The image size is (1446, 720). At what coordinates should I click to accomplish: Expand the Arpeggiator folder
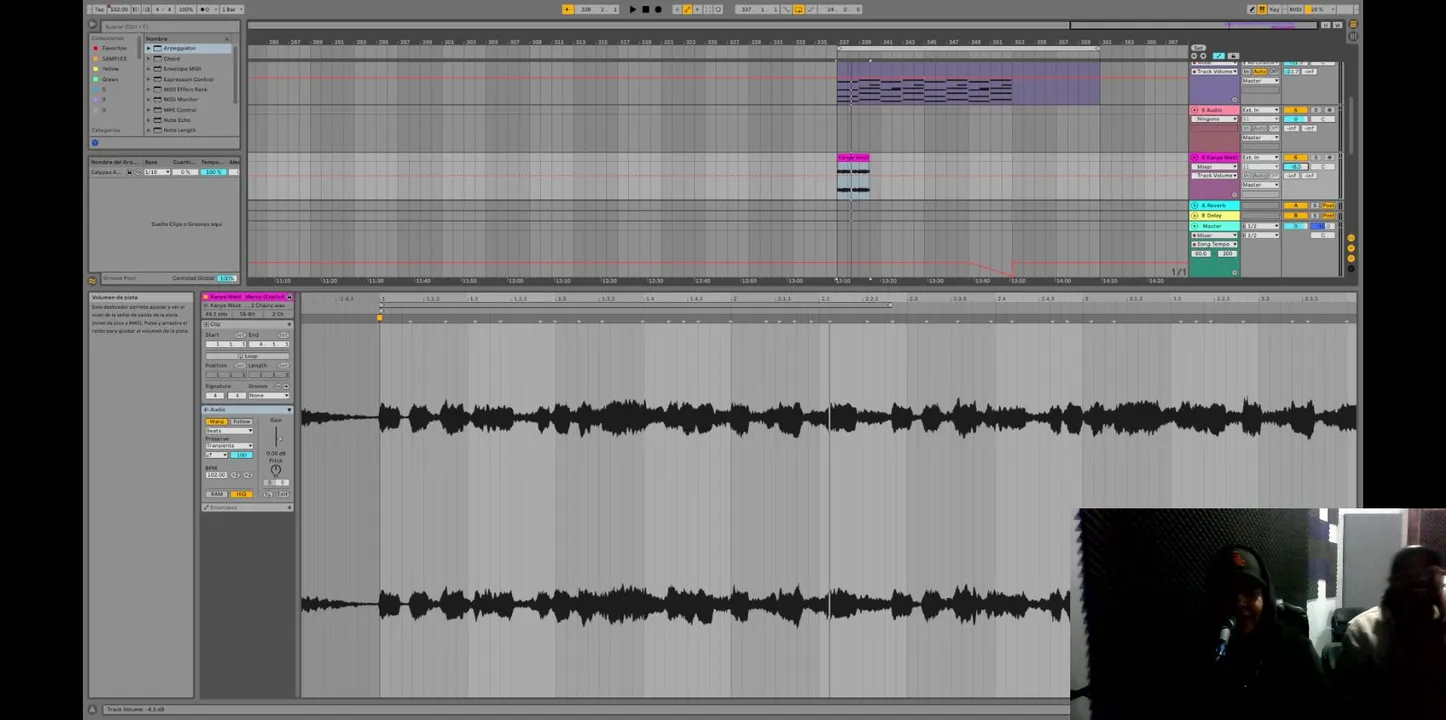(149, 48)
